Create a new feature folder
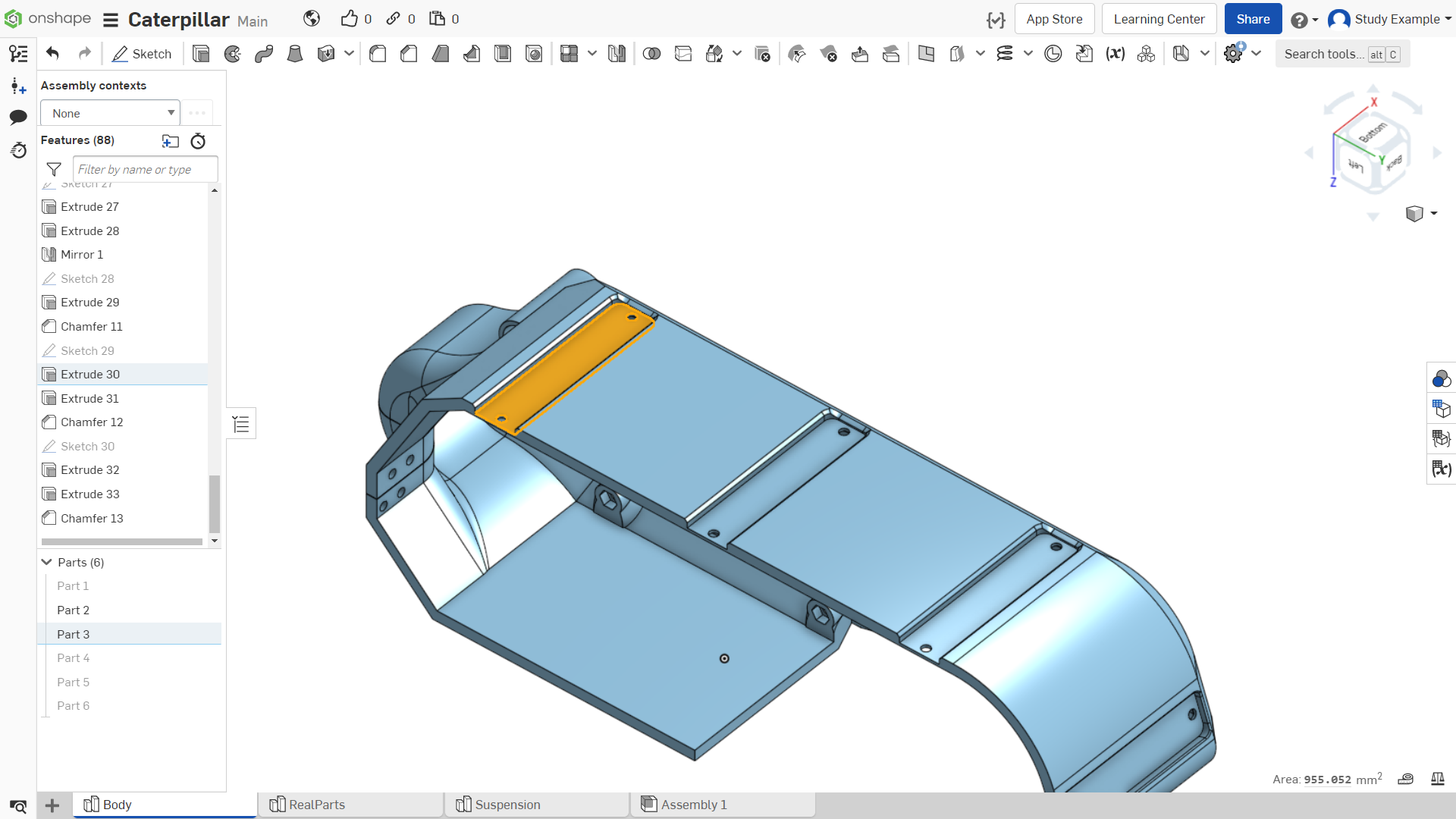 [x=171, y=141]
